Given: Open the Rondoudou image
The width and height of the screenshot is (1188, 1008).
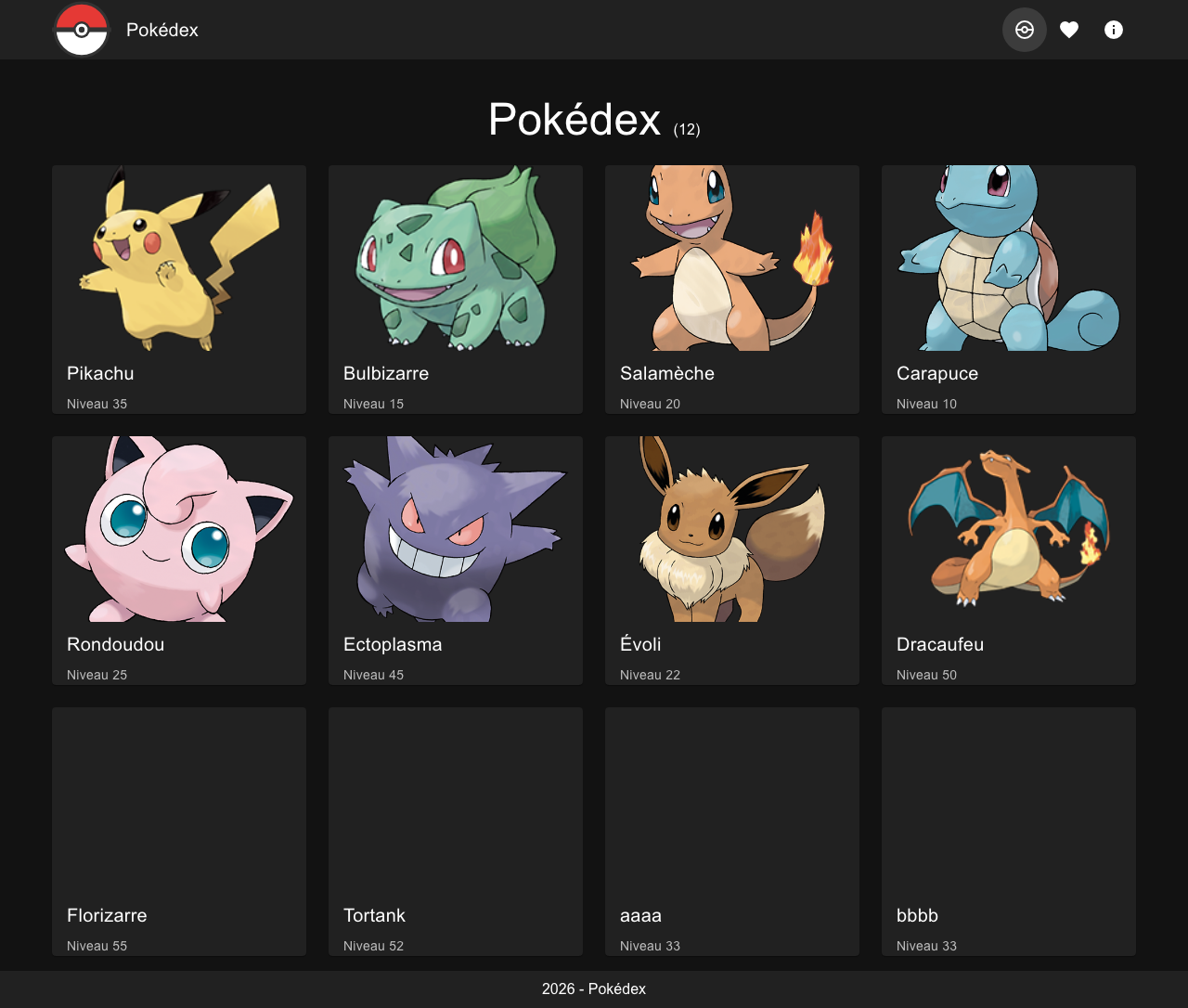Looking at the screenshot, I should 179,529.
